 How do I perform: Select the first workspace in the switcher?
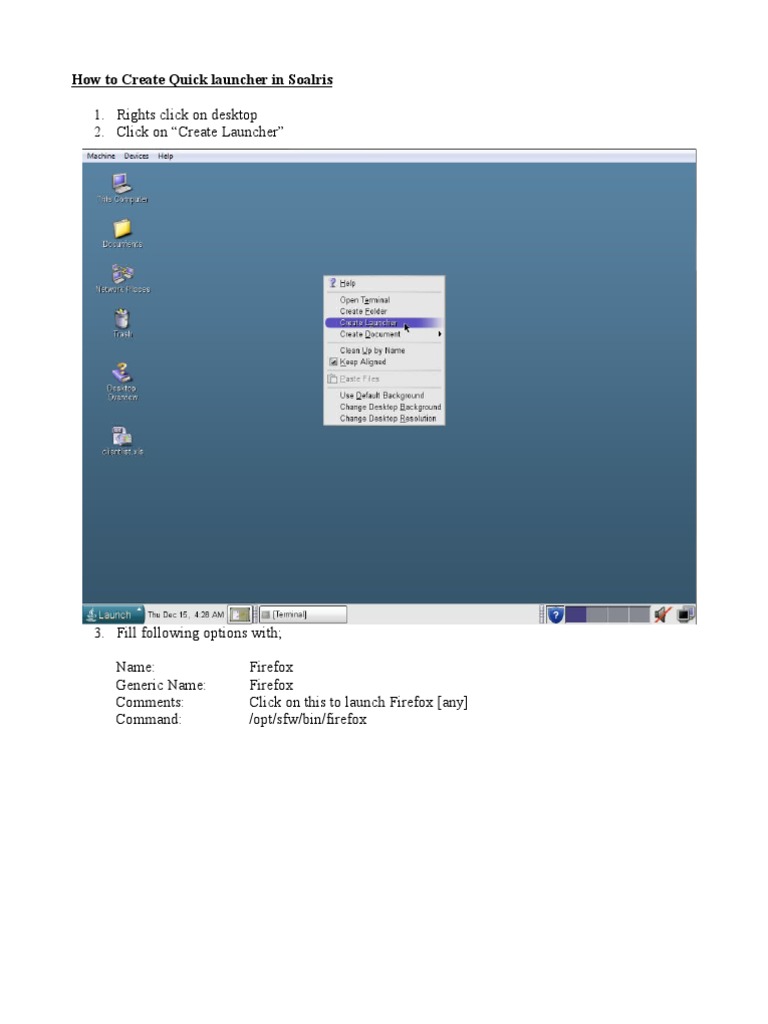[x=575, y=615]
